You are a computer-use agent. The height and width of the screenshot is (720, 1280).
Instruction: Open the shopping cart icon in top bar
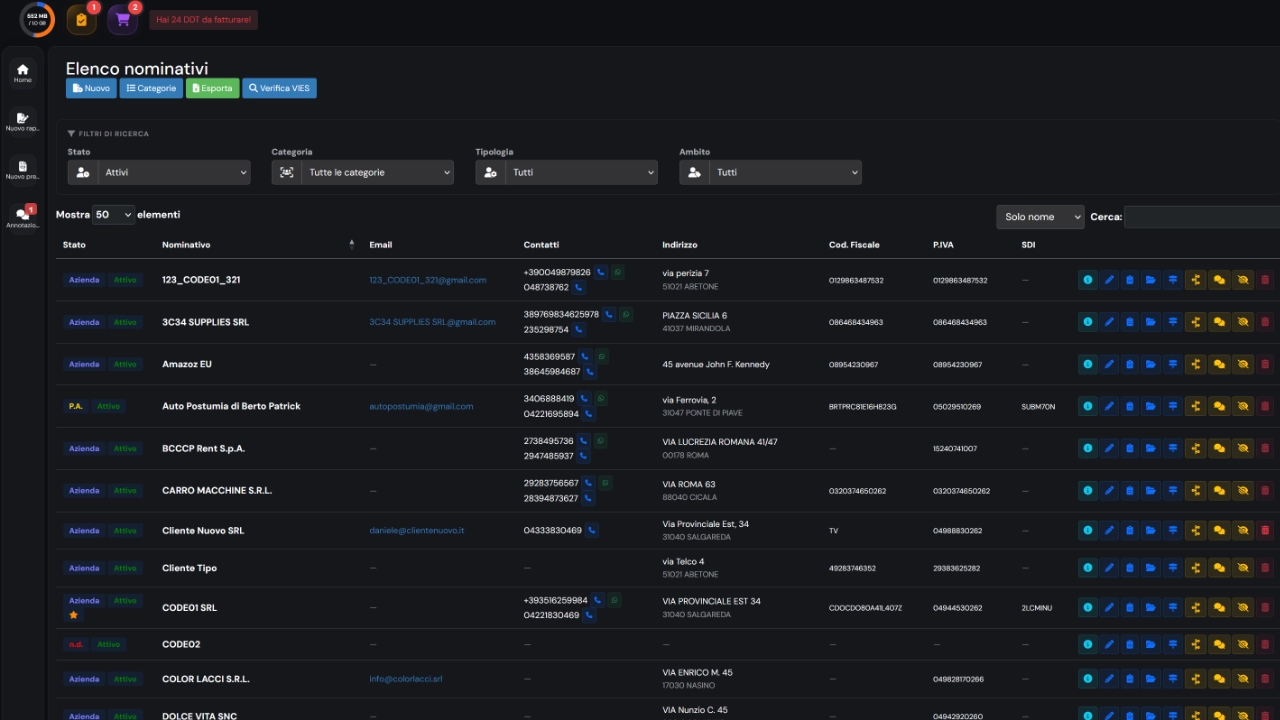click(123, 19)
